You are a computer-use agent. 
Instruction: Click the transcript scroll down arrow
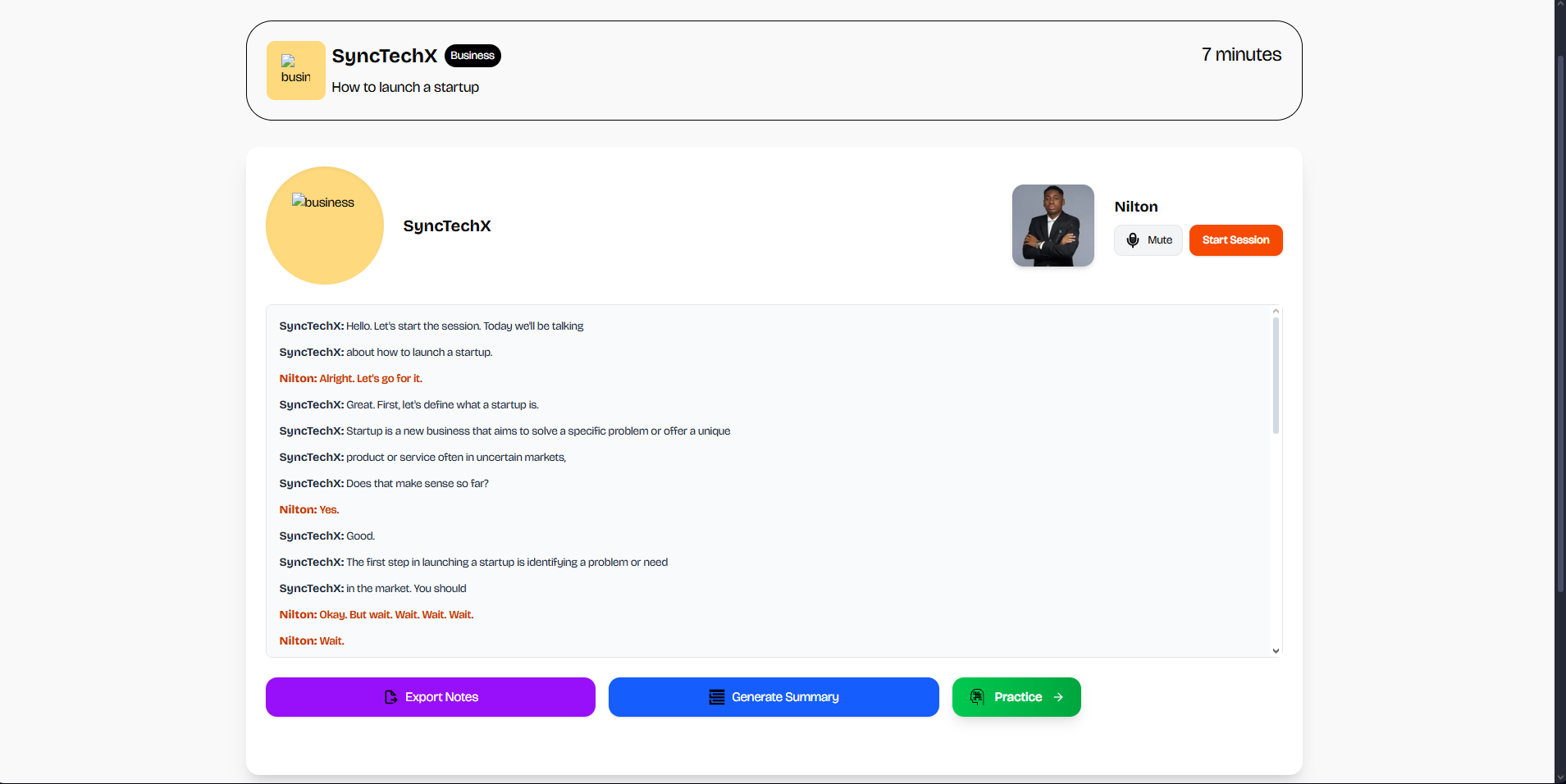(x=1276, y=651)
